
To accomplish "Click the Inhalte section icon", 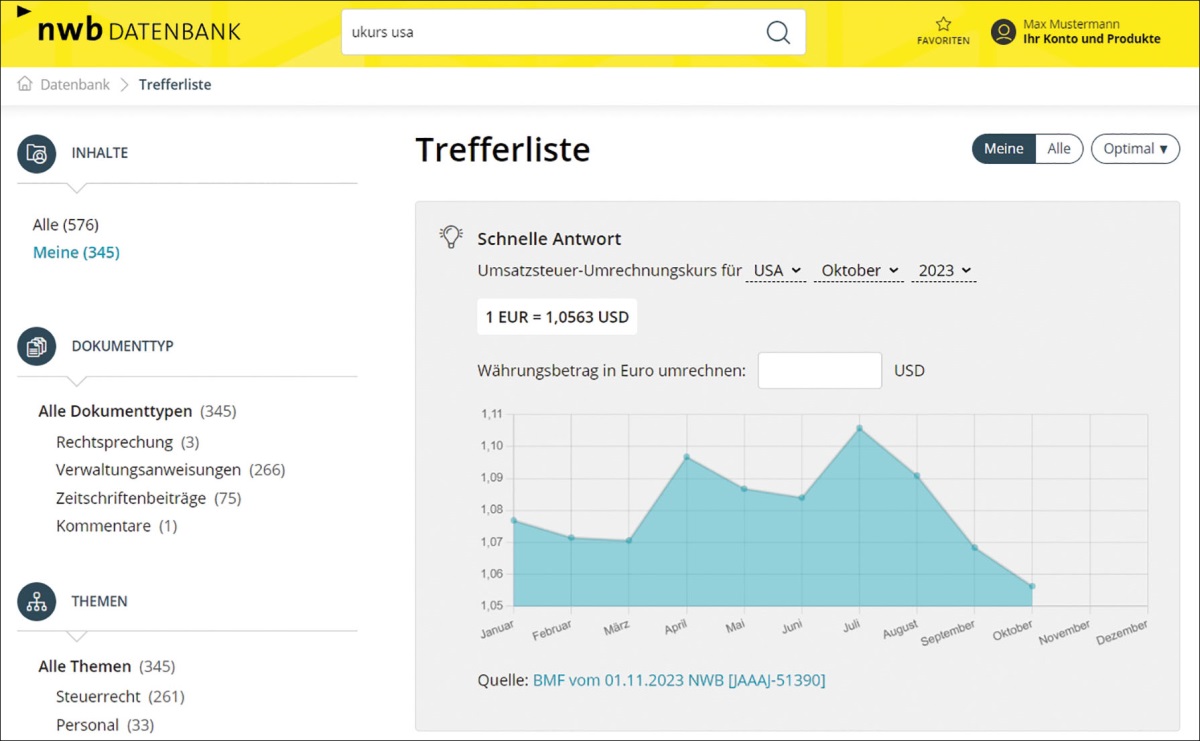I will pyautogui.click(x=37, y=154).
